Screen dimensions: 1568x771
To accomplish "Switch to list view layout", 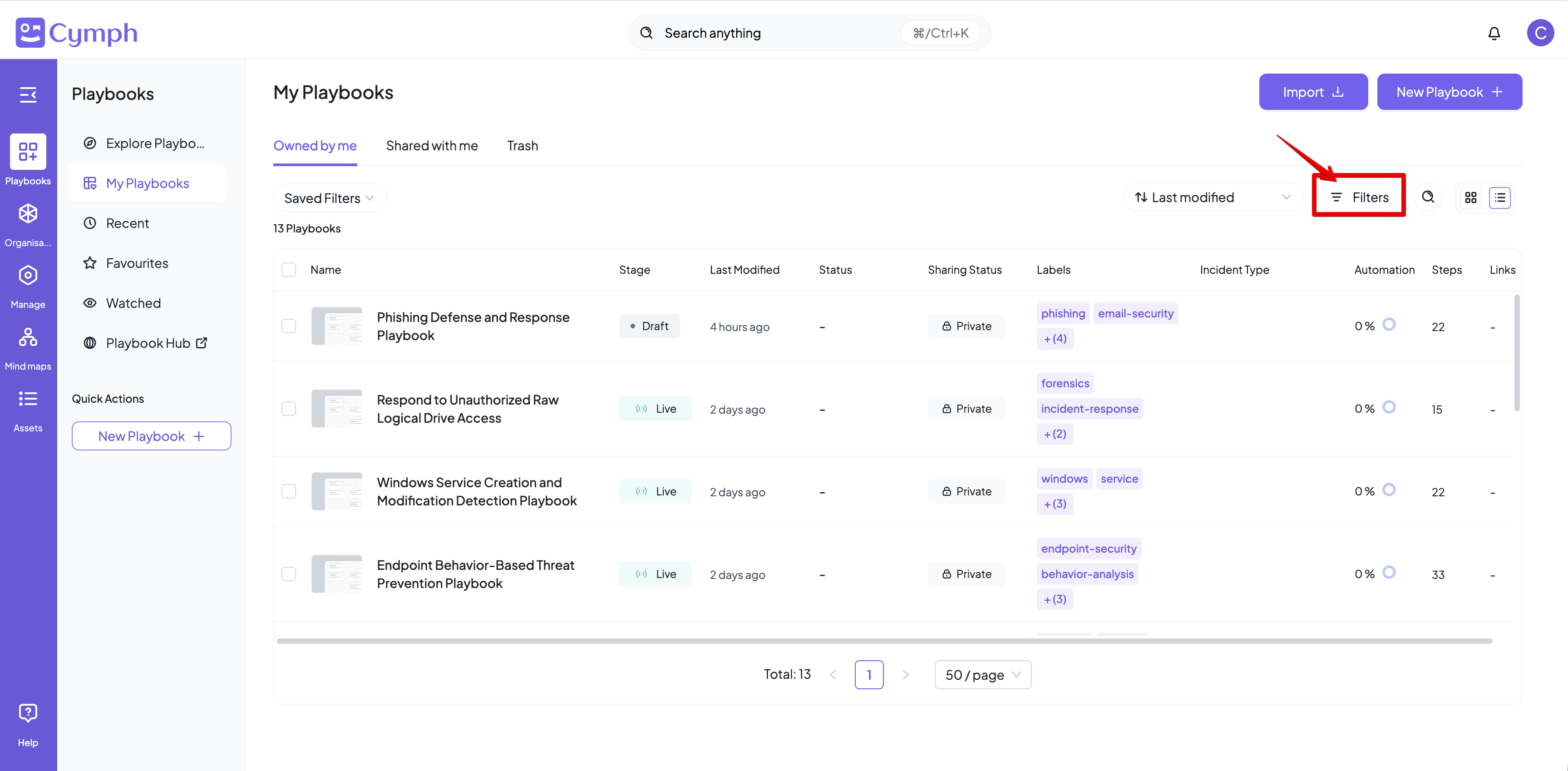I will (x=1500, y=198).
